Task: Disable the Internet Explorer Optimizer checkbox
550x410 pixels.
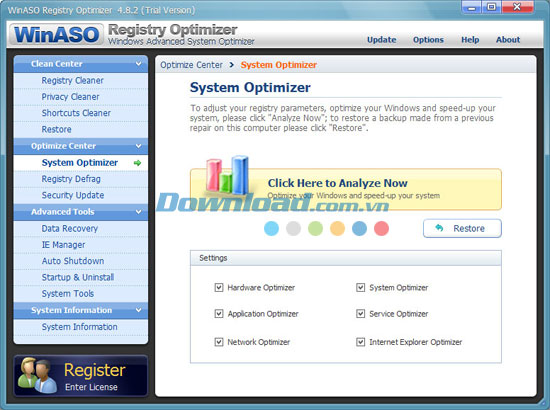Action: [x=361, y=342]
